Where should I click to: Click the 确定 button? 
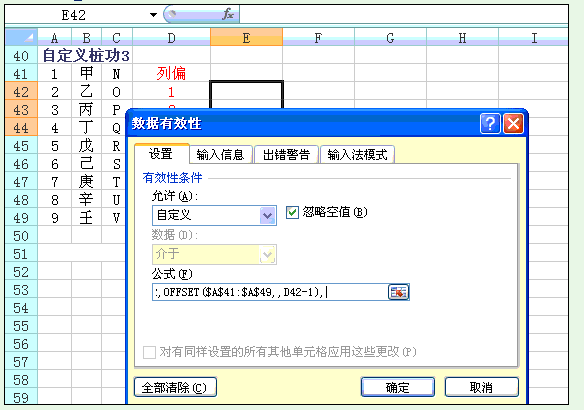(398, 387)
